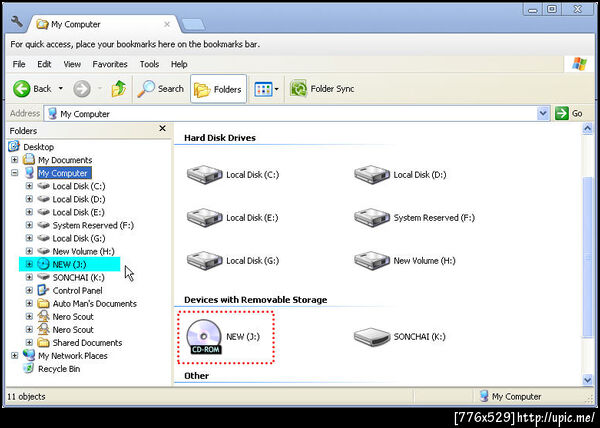Collapse My Computer tree node
Image resolution: width=600 pixels, height=428 pixels.
(15, 173)
